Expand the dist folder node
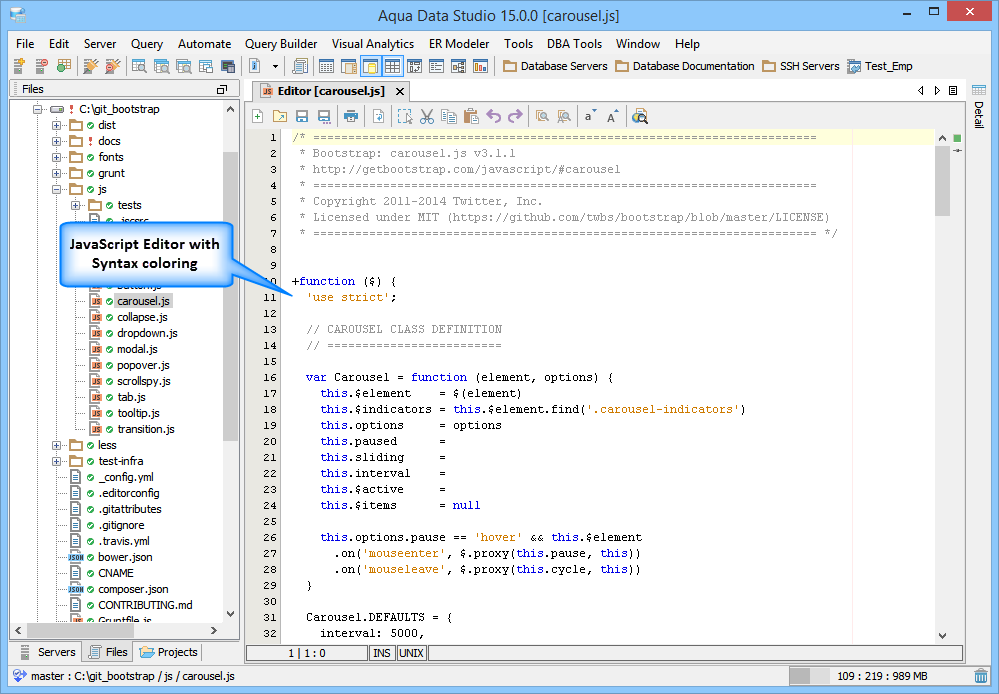 (x=57, y=125)
